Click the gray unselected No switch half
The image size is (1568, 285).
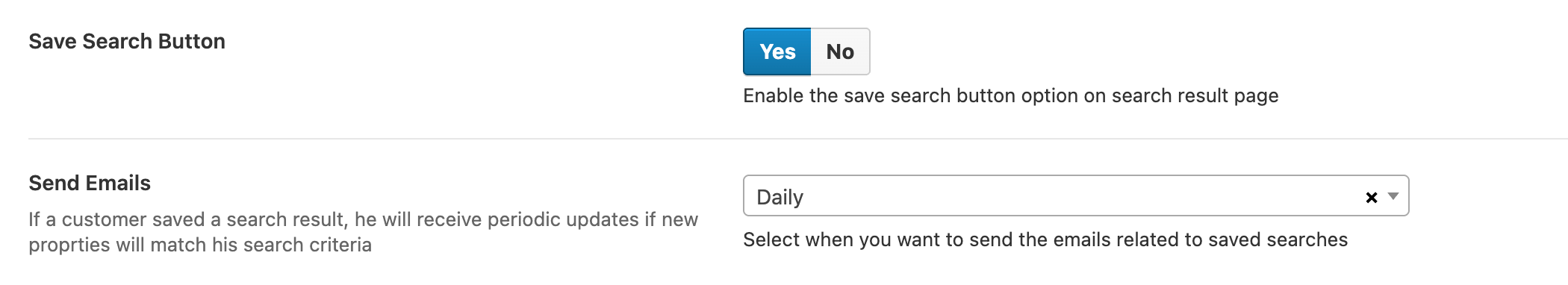click(x=840, y=51)
